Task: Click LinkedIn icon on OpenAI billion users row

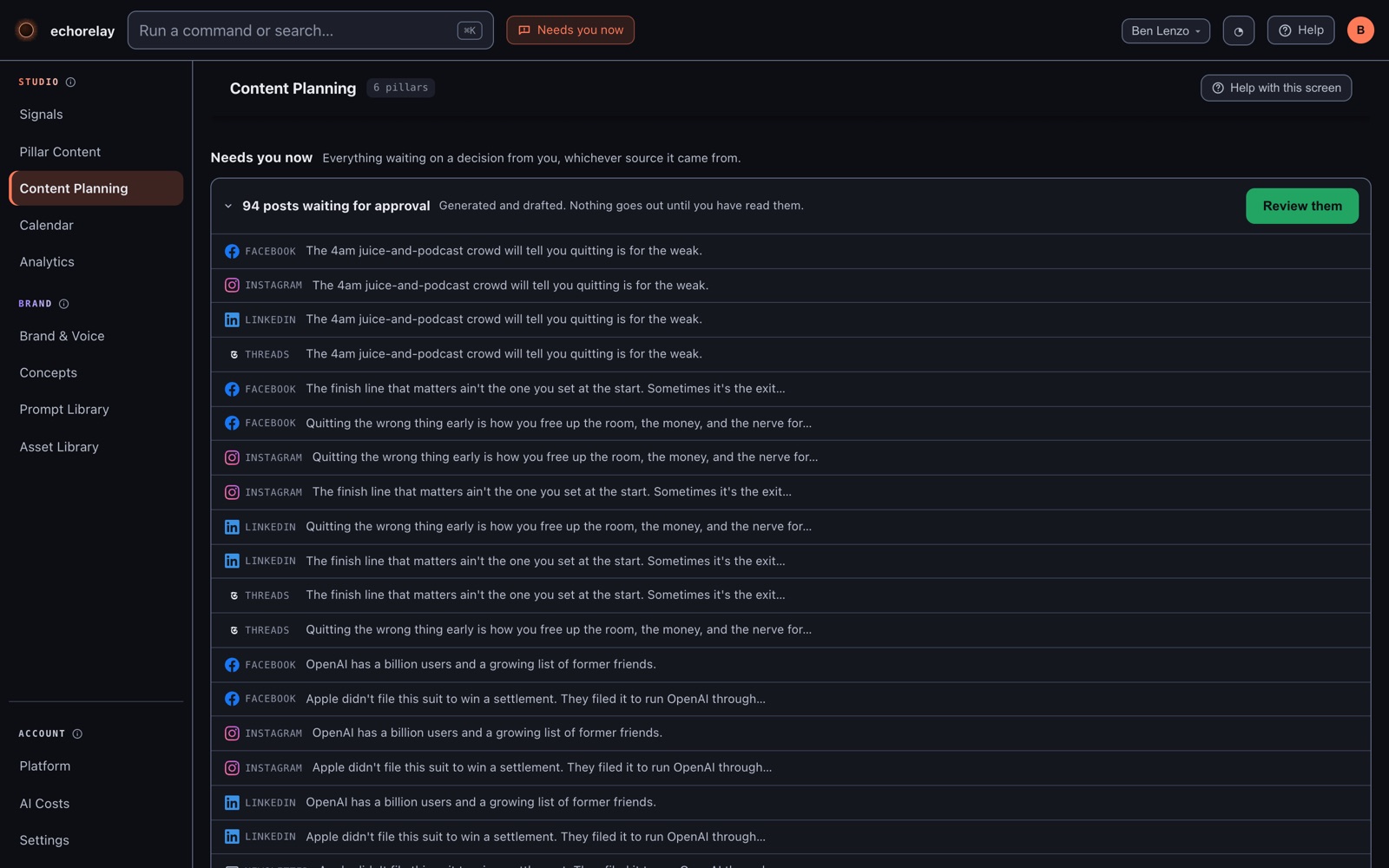Action: (232, 803)
